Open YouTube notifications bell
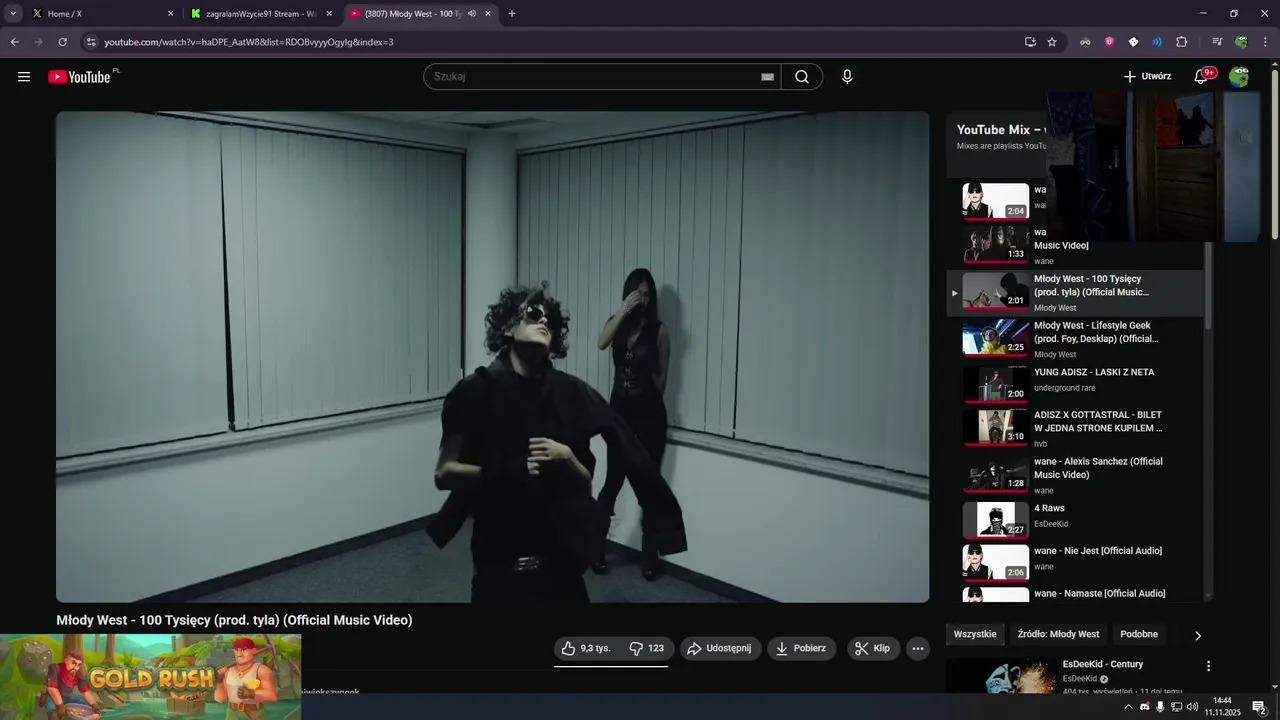The image size is (1280, 720). pyautogui.click(x=1203, y=76)
